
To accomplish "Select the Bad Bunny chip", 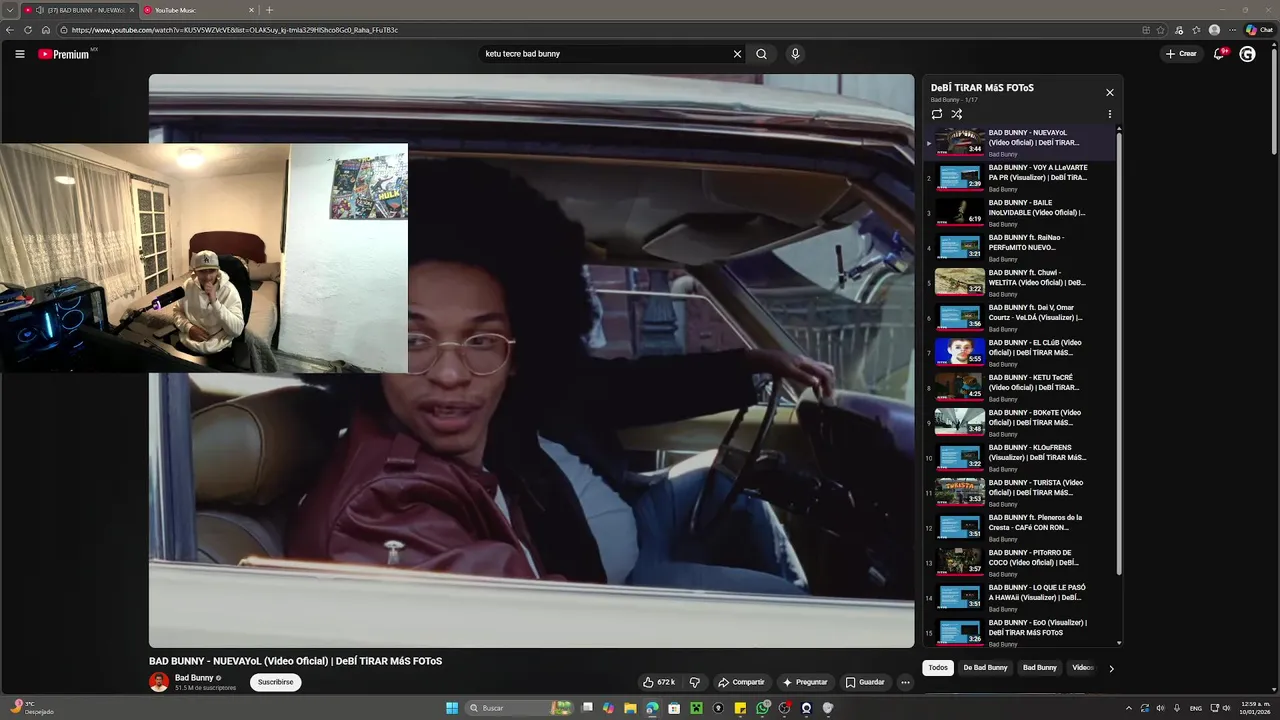I will (x=1039, y=668).
